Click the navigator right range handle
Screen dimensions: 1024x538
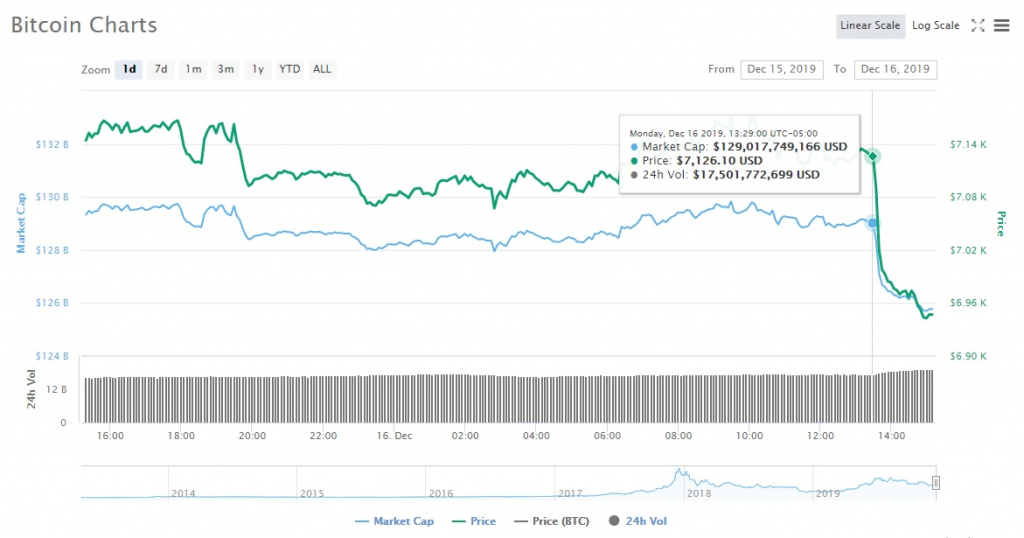coord(936,483)
